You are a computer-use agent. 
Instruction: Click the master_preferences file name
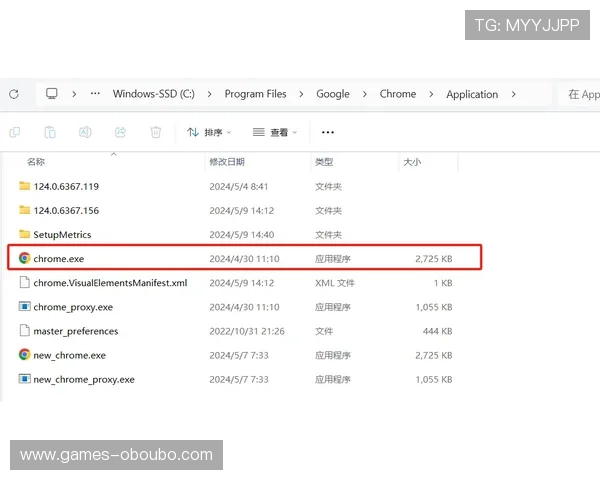(x=76, y=331)
